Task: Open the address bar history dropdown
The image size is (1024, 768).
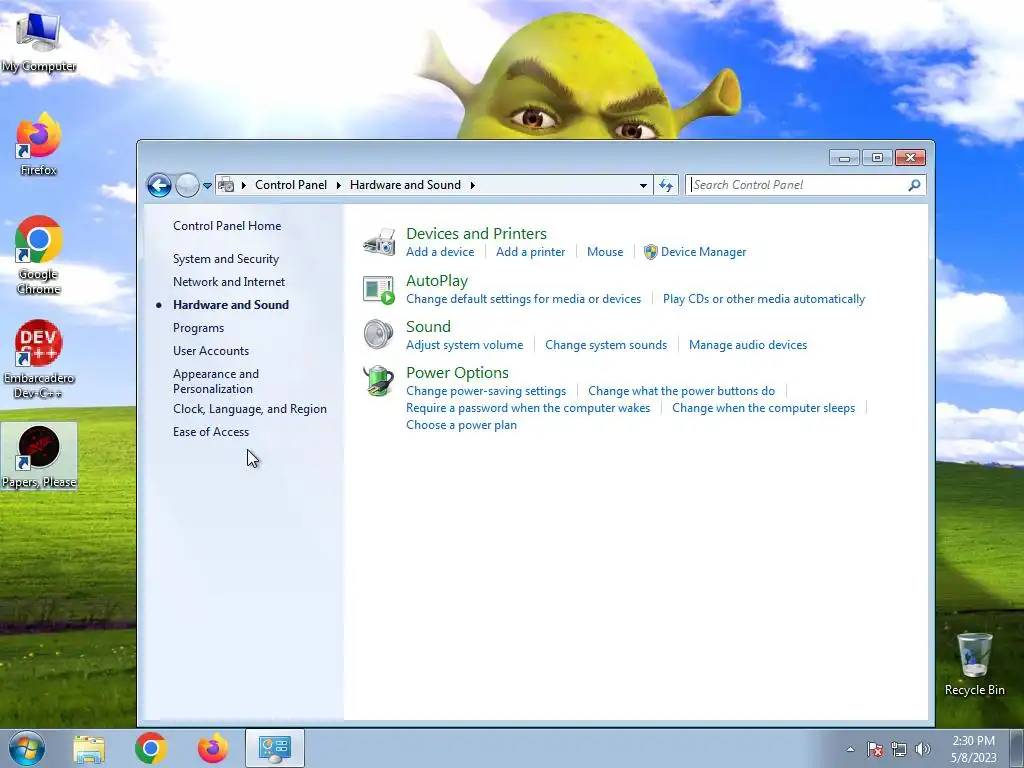Action: [x=643, y=185]
